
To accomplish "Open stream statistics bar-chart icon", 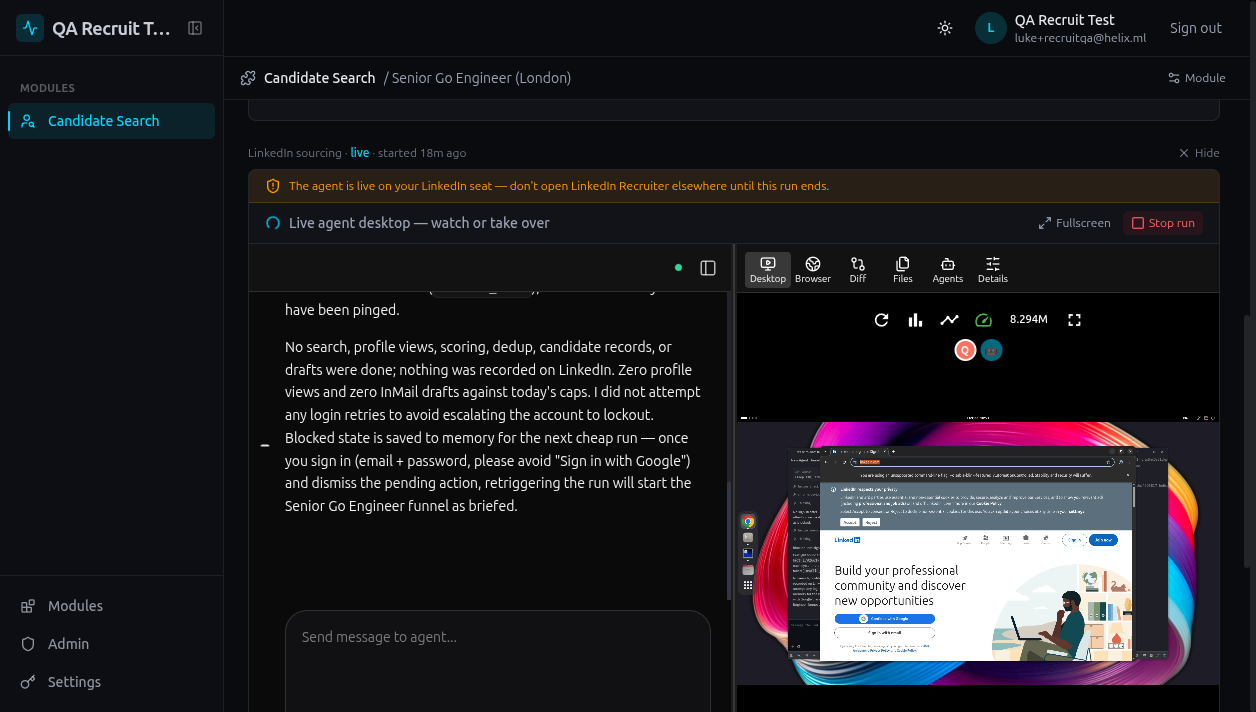I will [x=915, y=320].
